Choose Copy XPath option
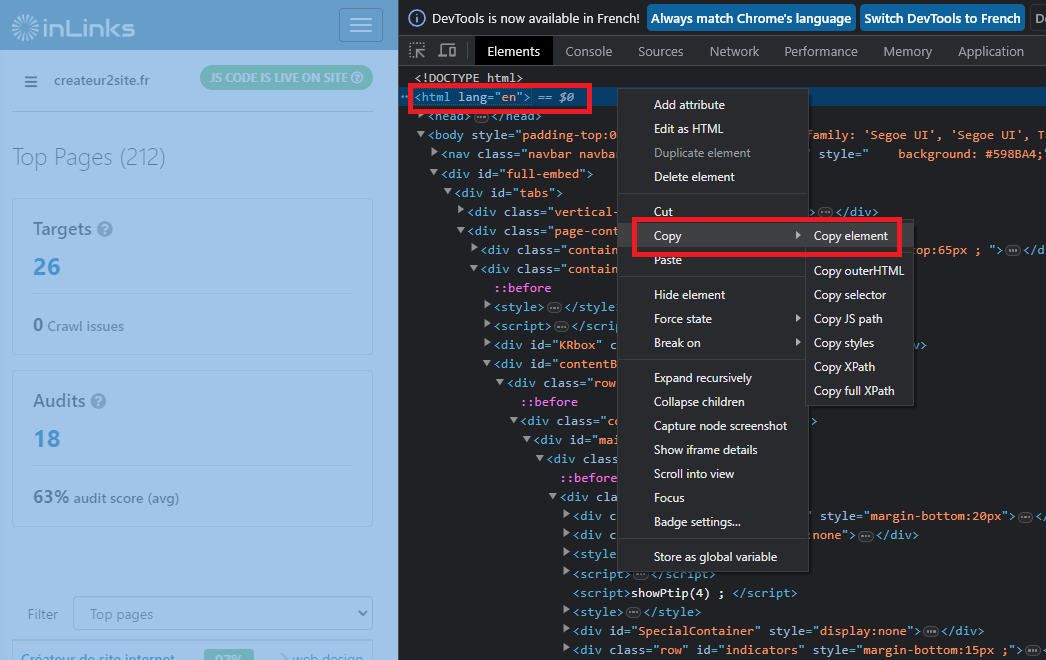Viewport: 1046px width, 660px height. [844, 367]
